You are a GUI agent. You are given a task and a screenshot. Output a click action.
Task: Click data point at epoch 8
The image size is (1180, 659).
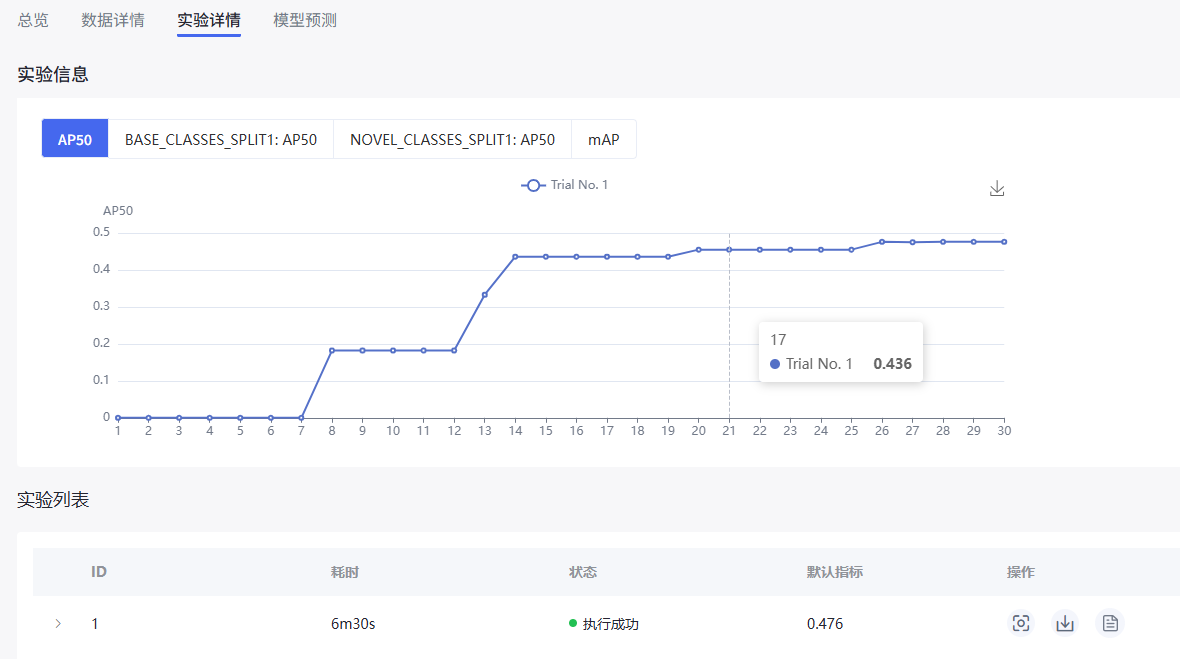[x=332, y=351]
